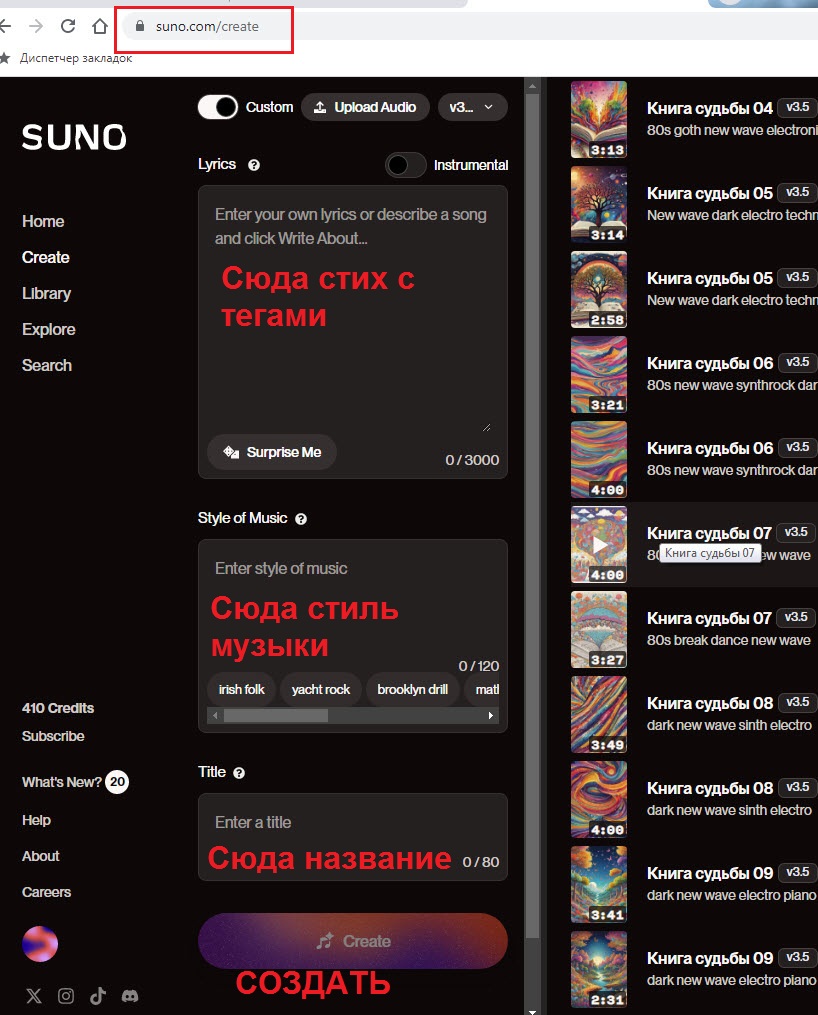The image size is (818, 1015).
Task: Click the padlock site info icon
Action: [x=140, y=27]
